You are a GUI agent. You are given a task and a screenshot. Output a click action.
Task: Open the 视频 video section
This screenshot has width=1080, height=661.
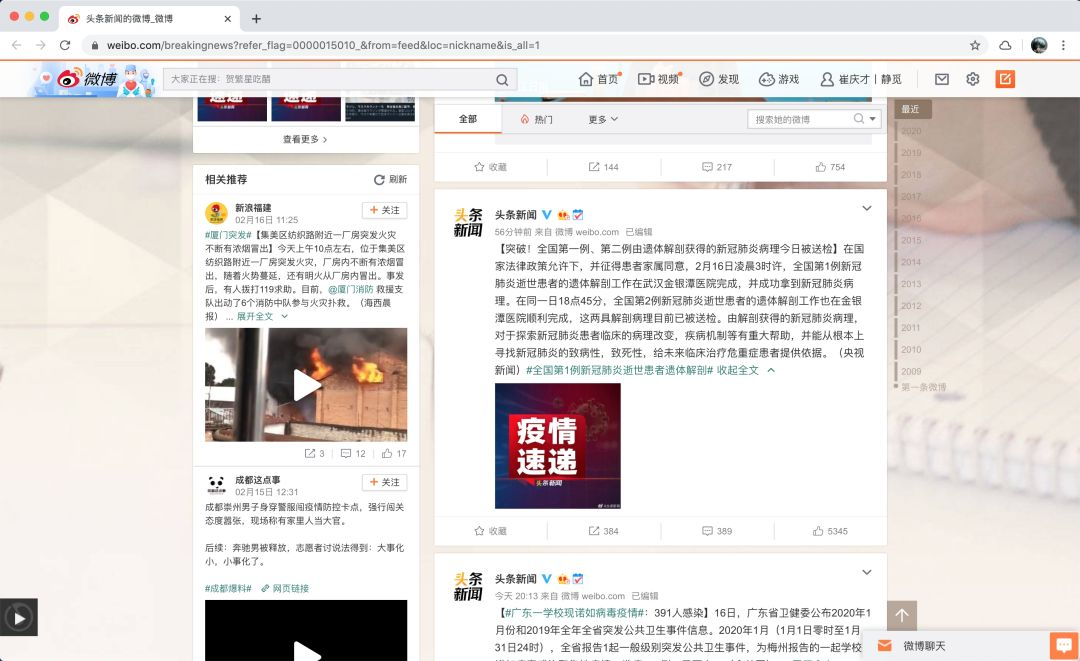[x=659, y=79]
